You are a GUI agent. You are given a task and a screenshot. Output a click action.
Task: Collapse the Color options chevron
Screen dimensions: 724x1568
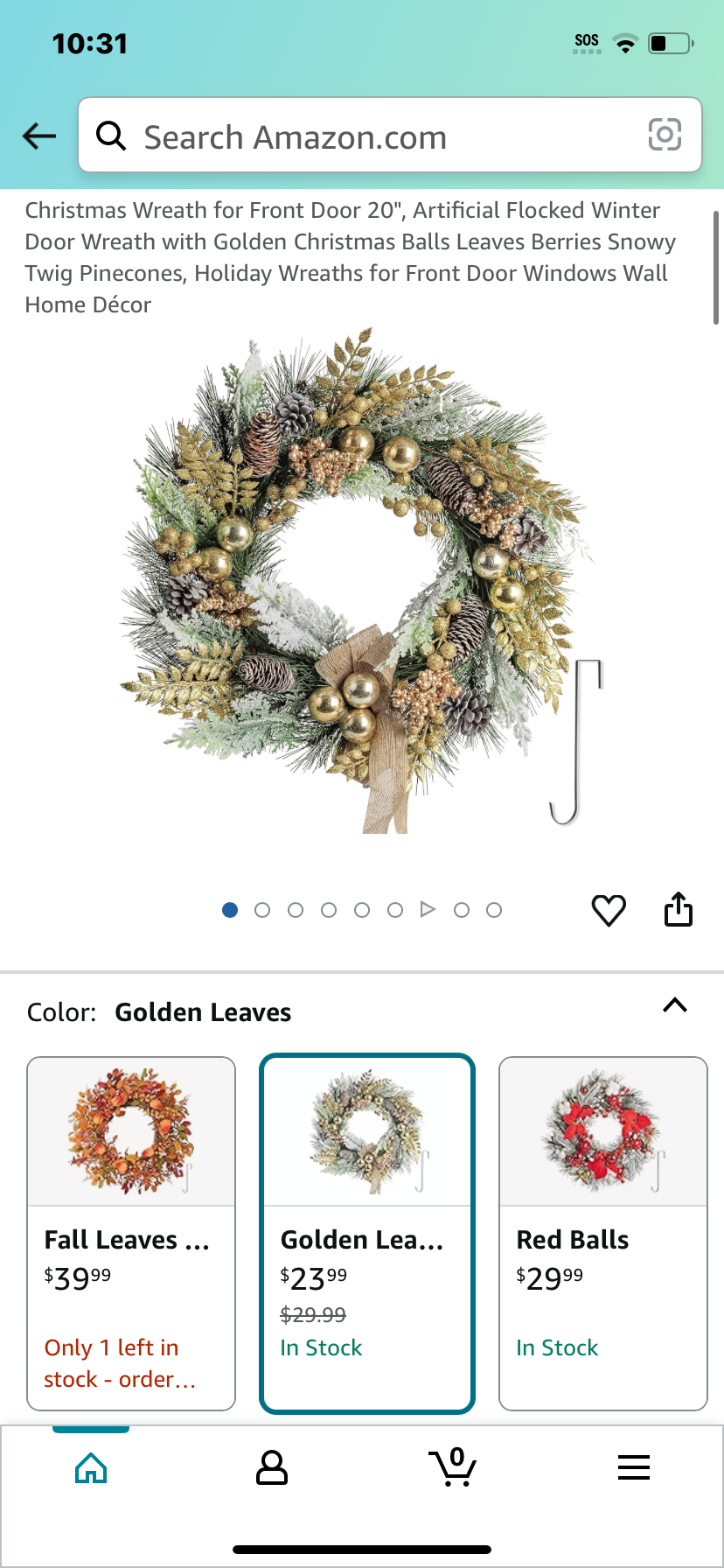(675, 1004)
